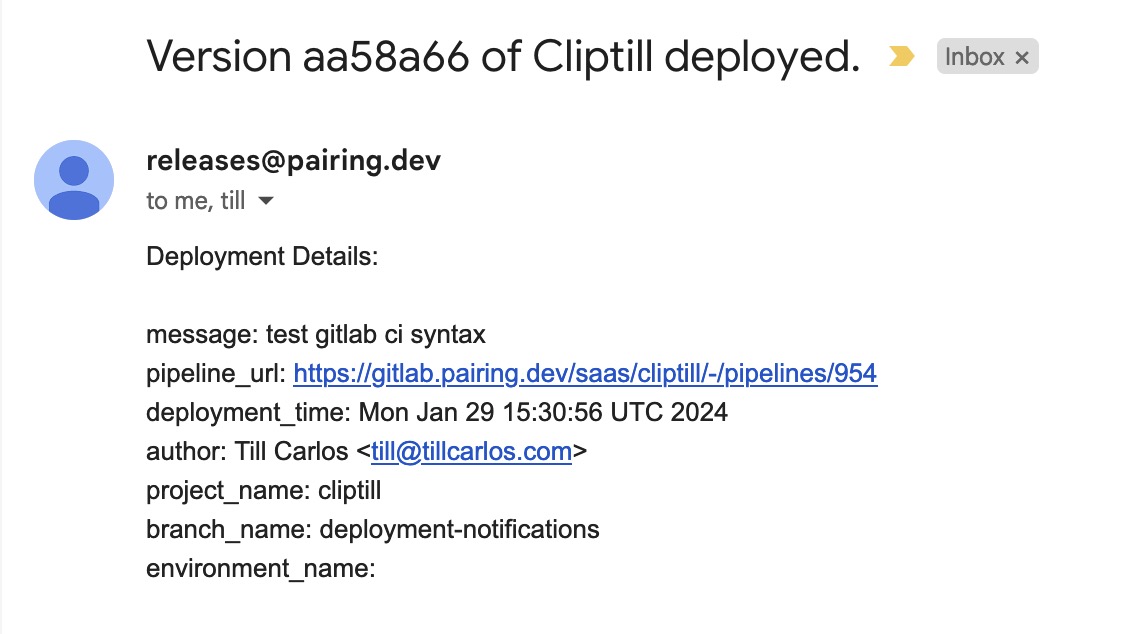The width and height of the screenshot is (1132, 634).
Task: Click the author name "Till Carlos"
Action: click(291, 451)
